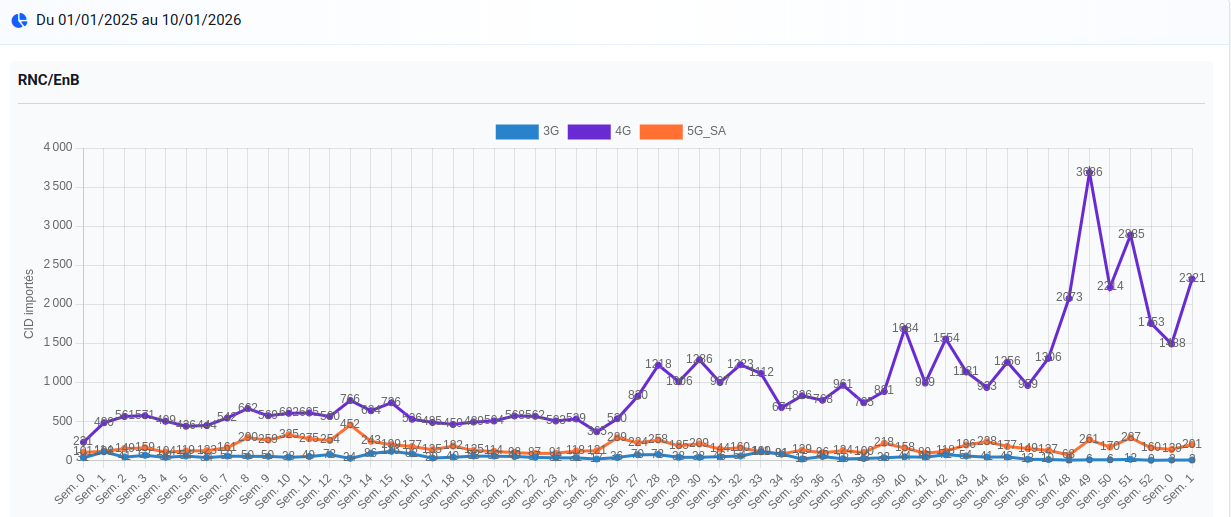Click the 4G data point 2073
The width and height of the screenshot is (1231, 517).
click(1069, 297)
